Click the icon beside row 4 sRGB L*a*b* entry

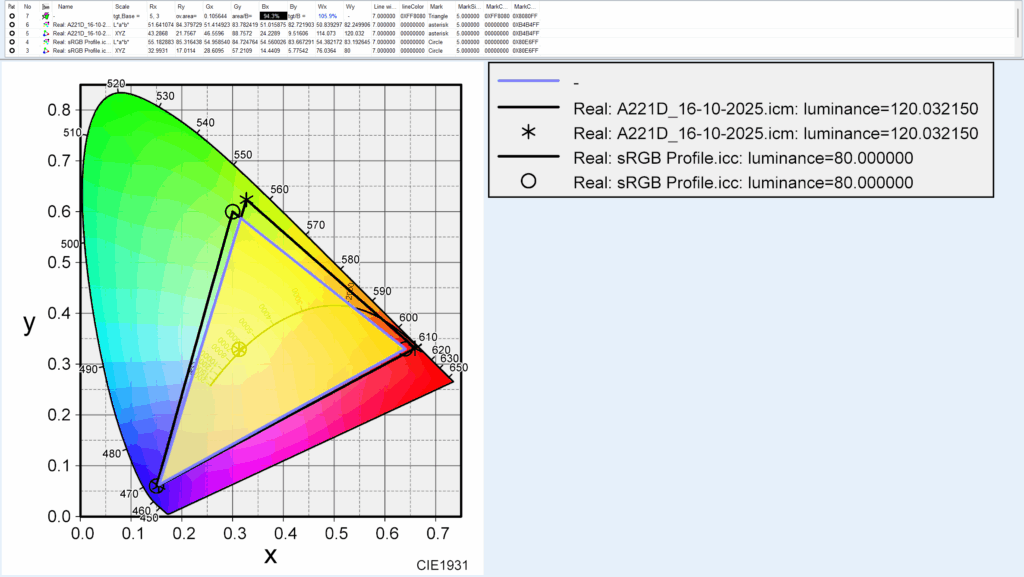pyautogui.click(x=45, y=42)
